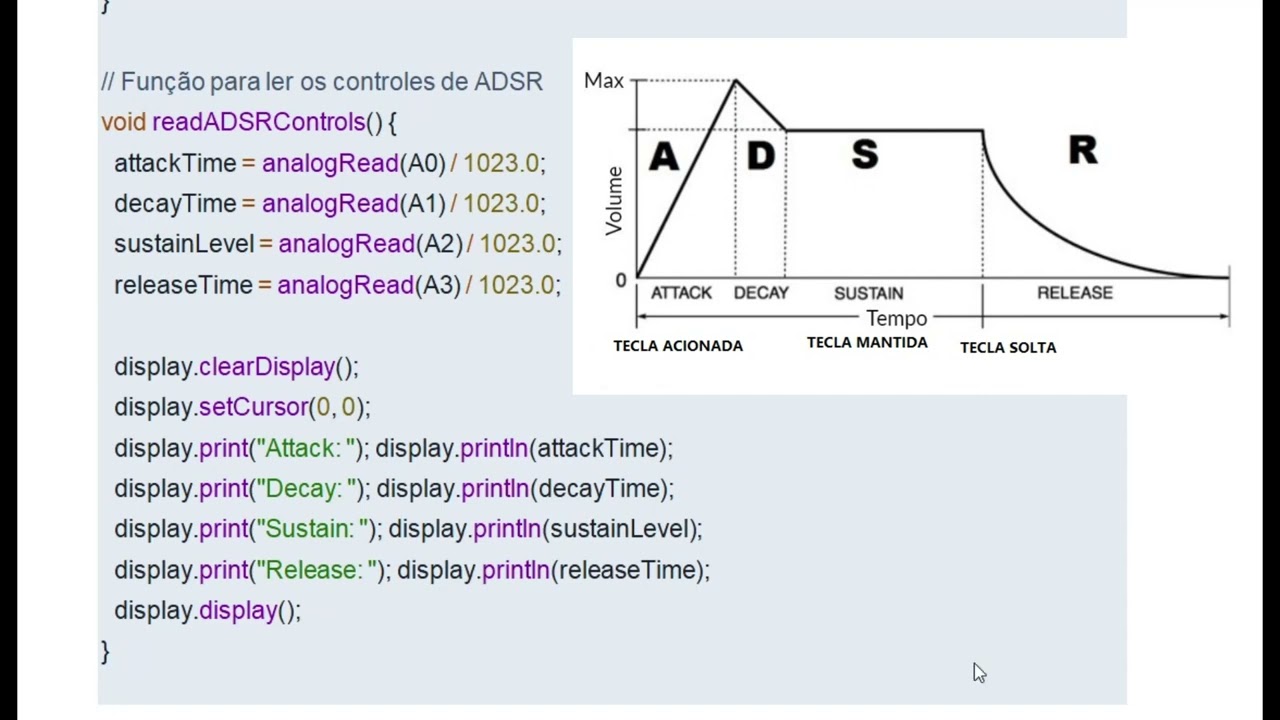Click the ADSR comment line in code
This screenshot has height=720, width=1280.
pos(322,82)
